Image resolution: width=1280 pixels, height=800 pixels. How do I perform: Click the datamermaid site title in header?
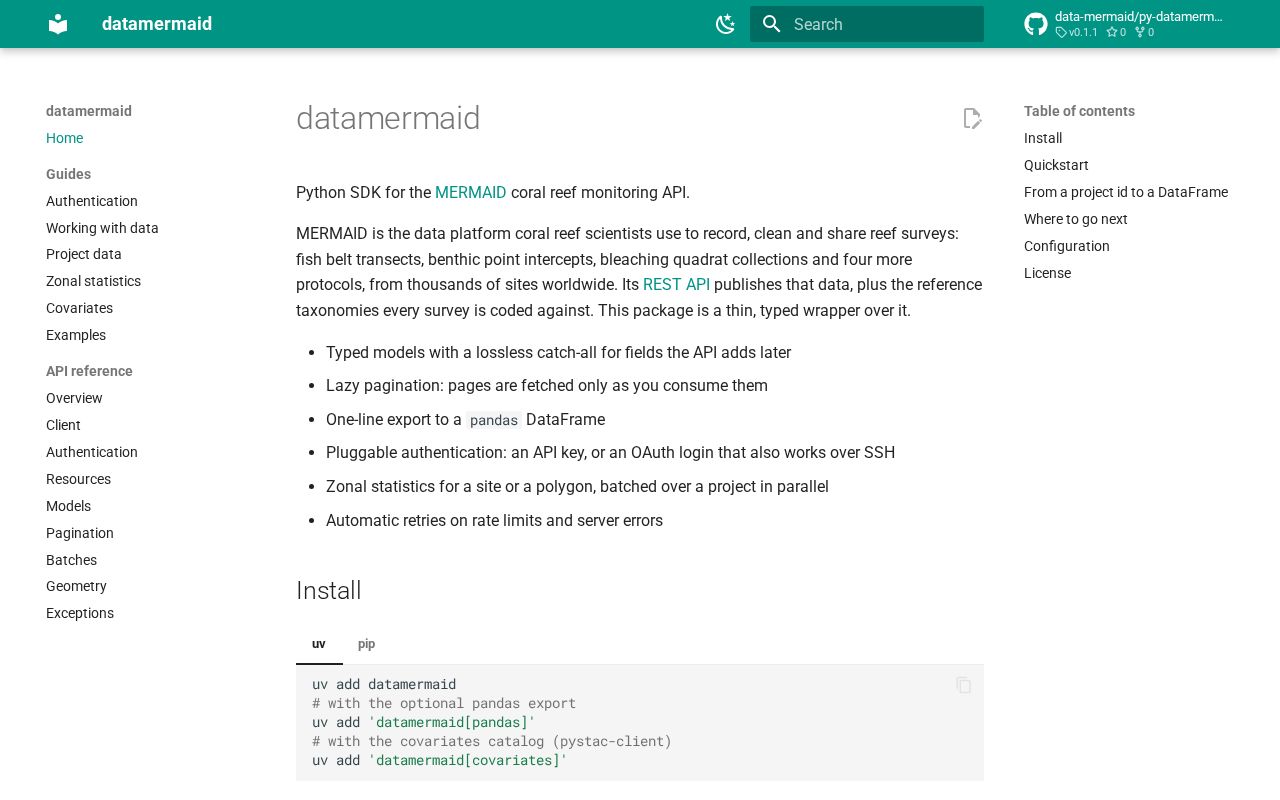point(157,24)
